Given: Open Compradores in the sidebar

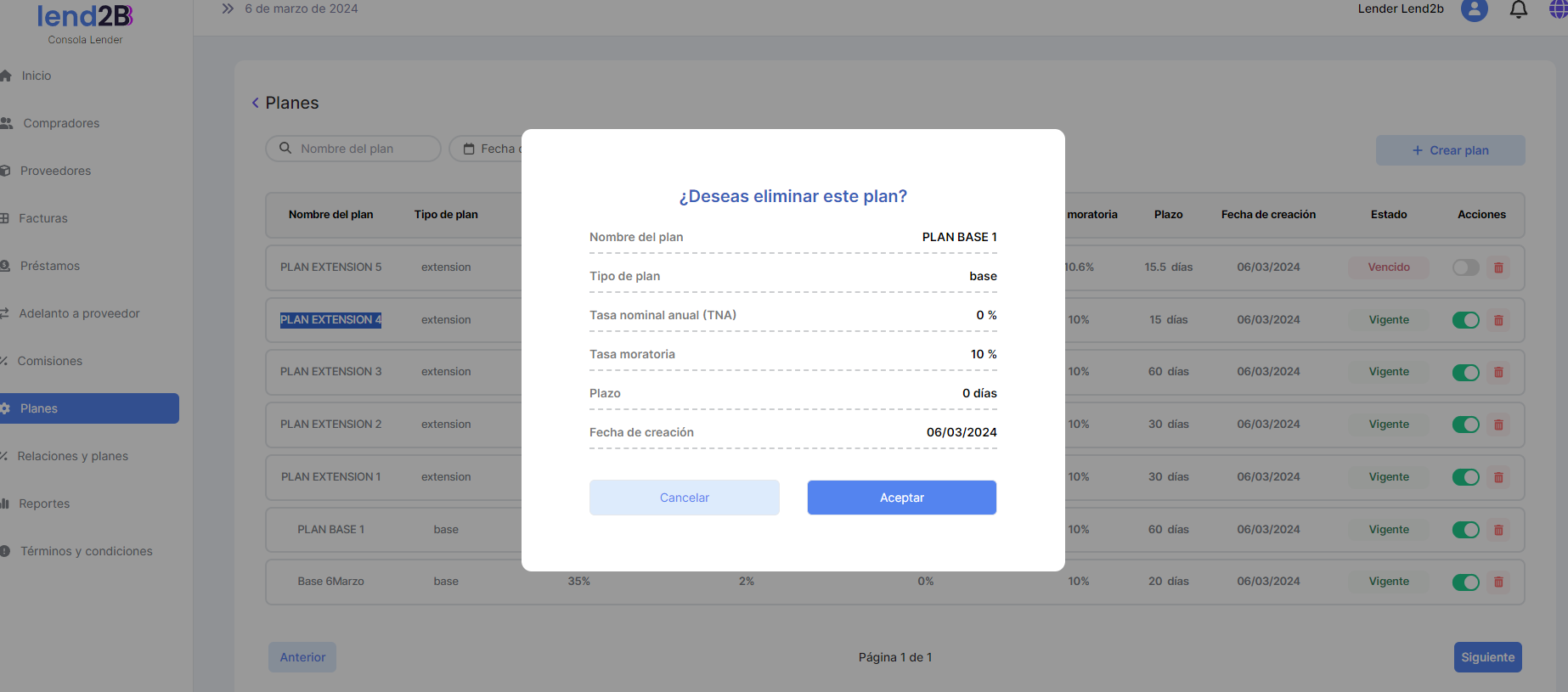Looking at the screenshot, I should pos(61,123).
